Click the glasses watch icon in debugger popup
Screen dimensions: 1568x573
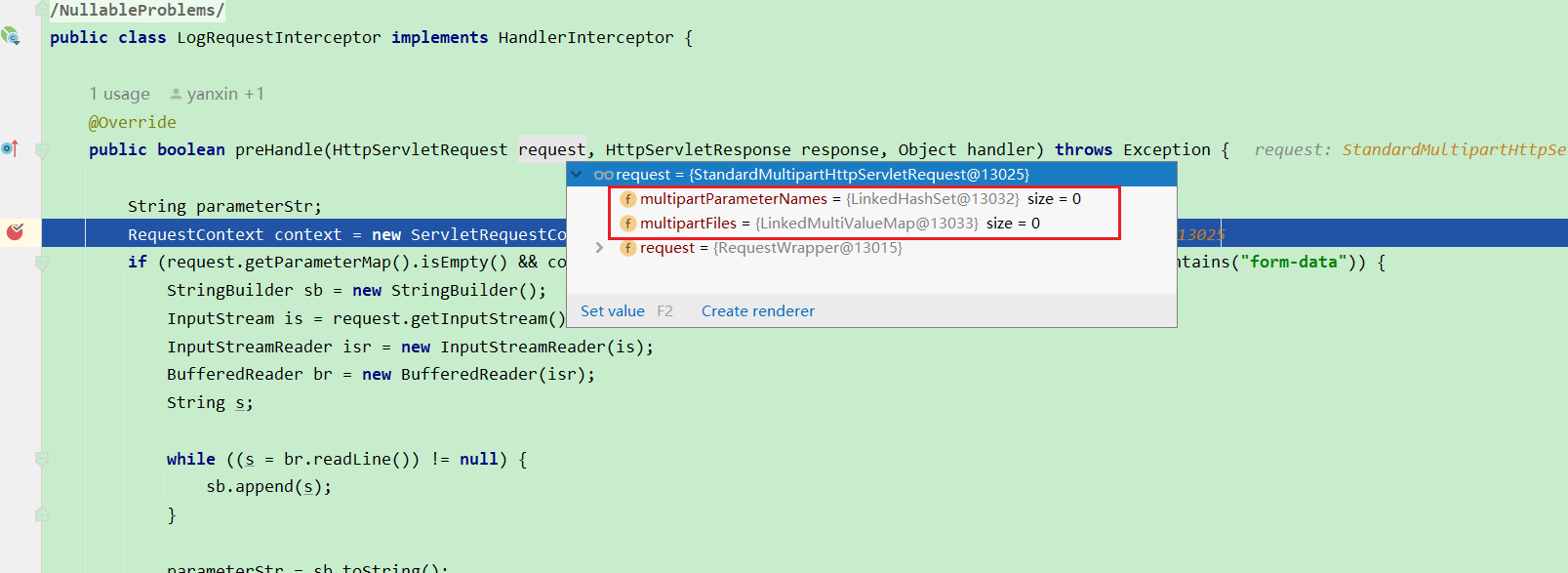(603, 175)
